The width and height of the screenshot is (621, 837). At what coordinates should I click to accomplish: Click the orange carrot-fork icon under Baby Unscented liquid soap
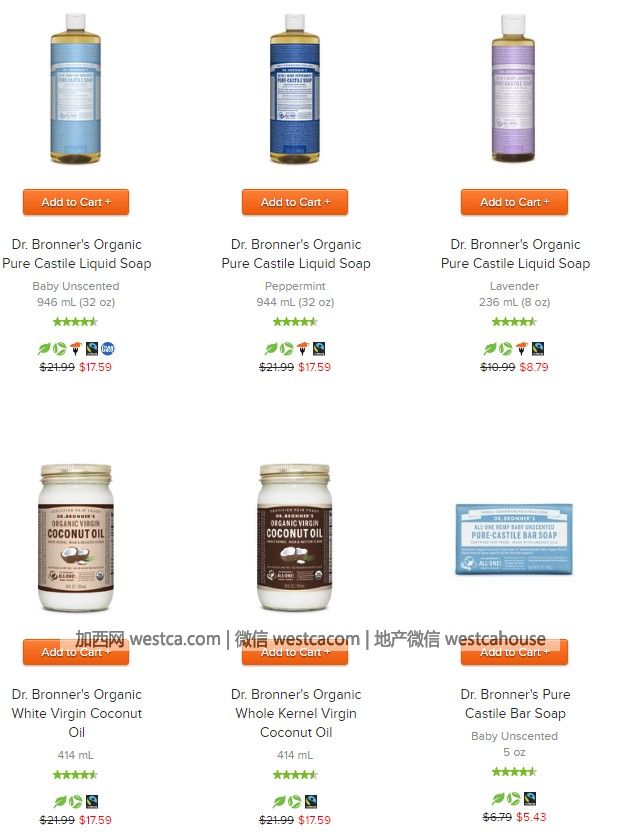[x=76, y=349]
